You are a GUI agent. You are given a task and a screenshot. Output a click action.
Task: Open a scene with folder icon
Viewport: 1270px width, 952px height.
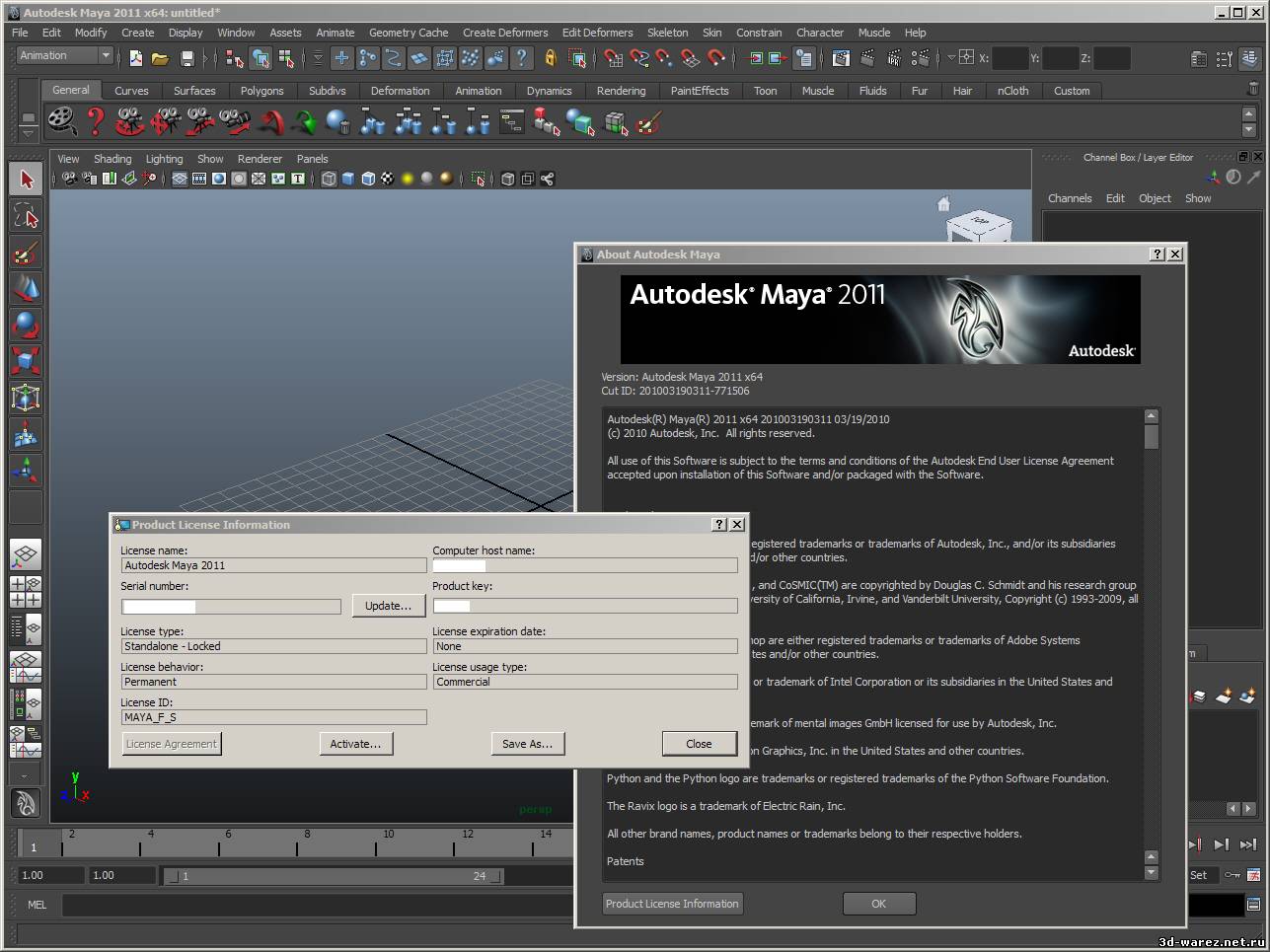(160, 58)
